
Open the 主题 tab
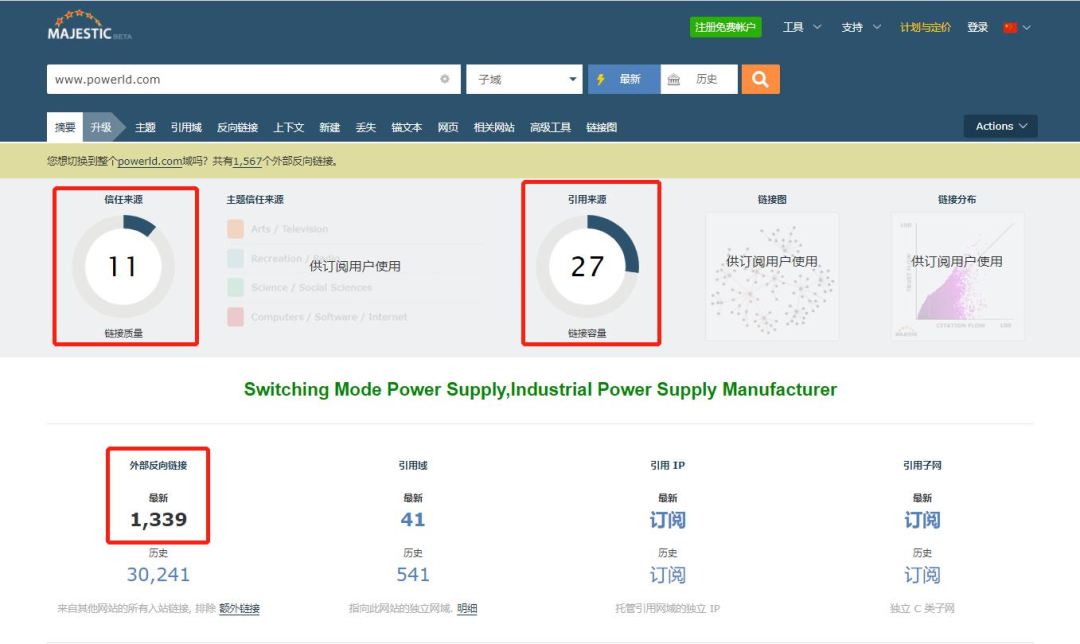[145, 127]
